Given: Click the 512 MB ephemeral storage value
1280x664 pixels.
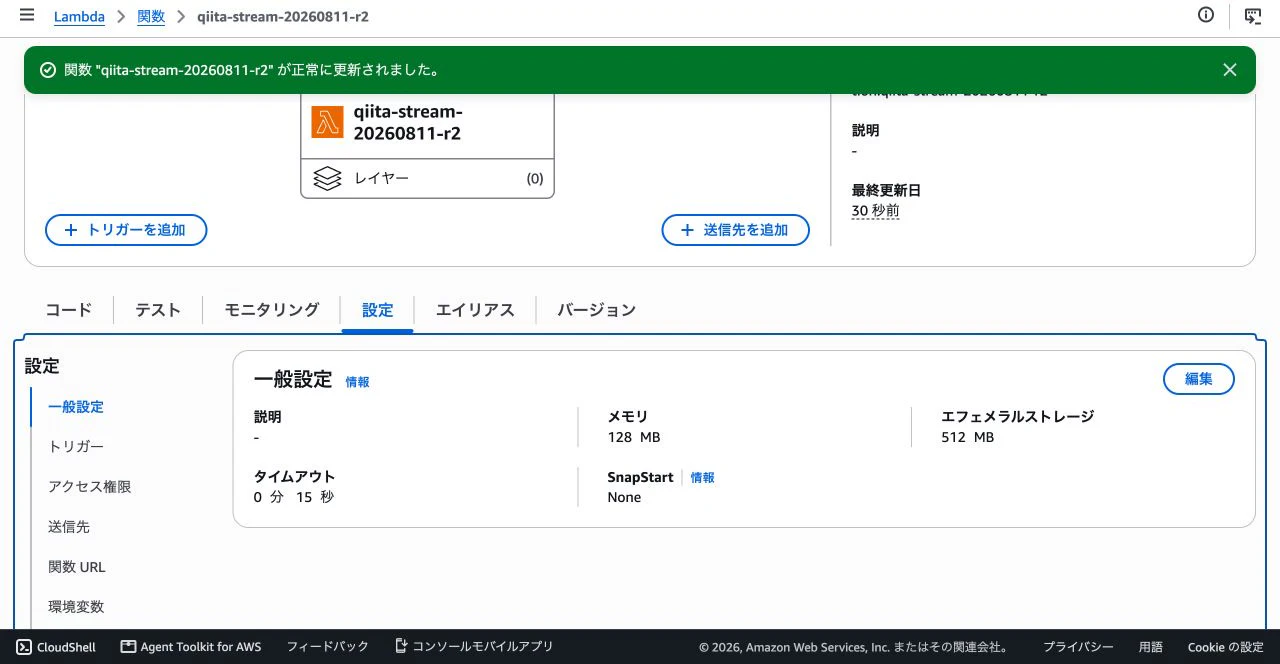Looking at the screenshot, I should tap(968, 437).
